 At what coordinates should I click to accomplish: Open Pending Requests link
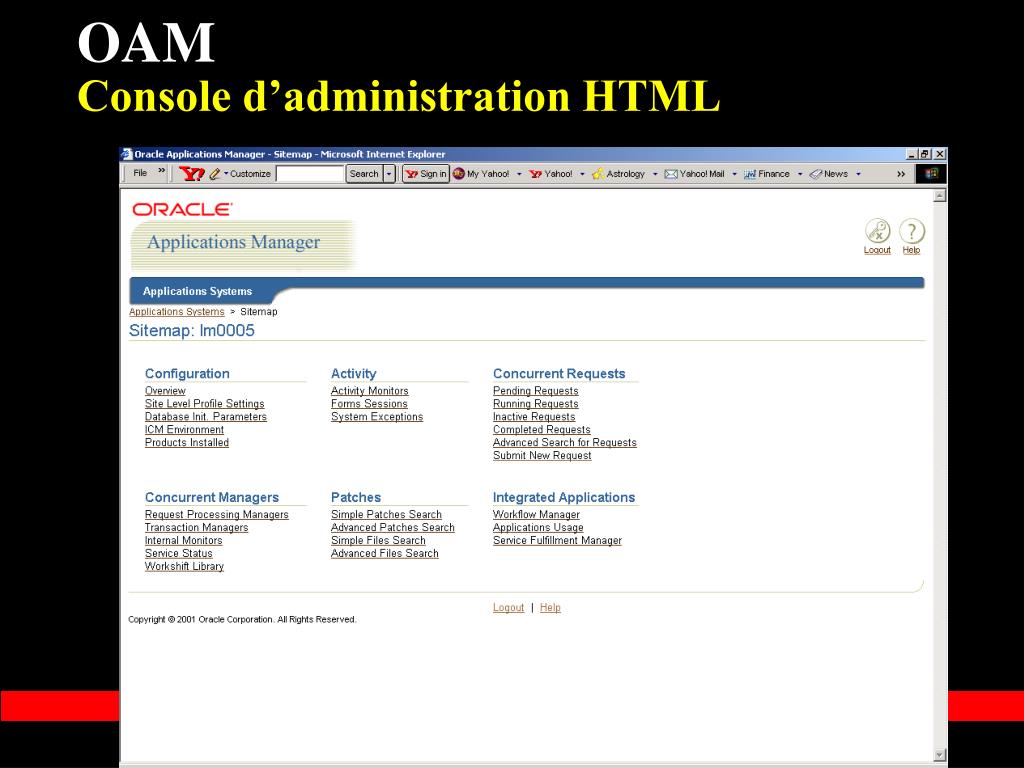(x=536, y=391)
